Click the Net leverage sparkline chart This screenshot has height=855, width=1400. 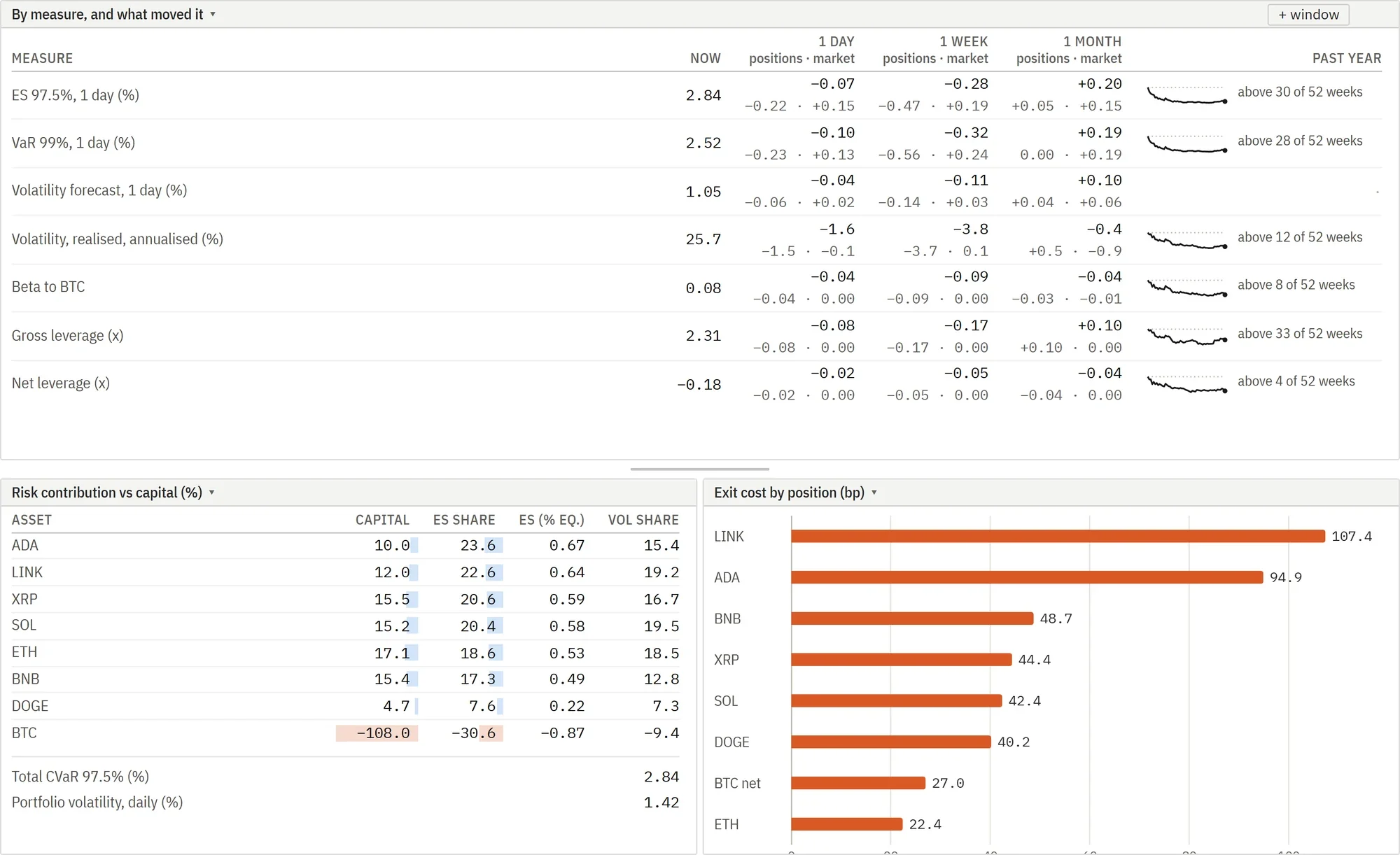click(1187, 383)
